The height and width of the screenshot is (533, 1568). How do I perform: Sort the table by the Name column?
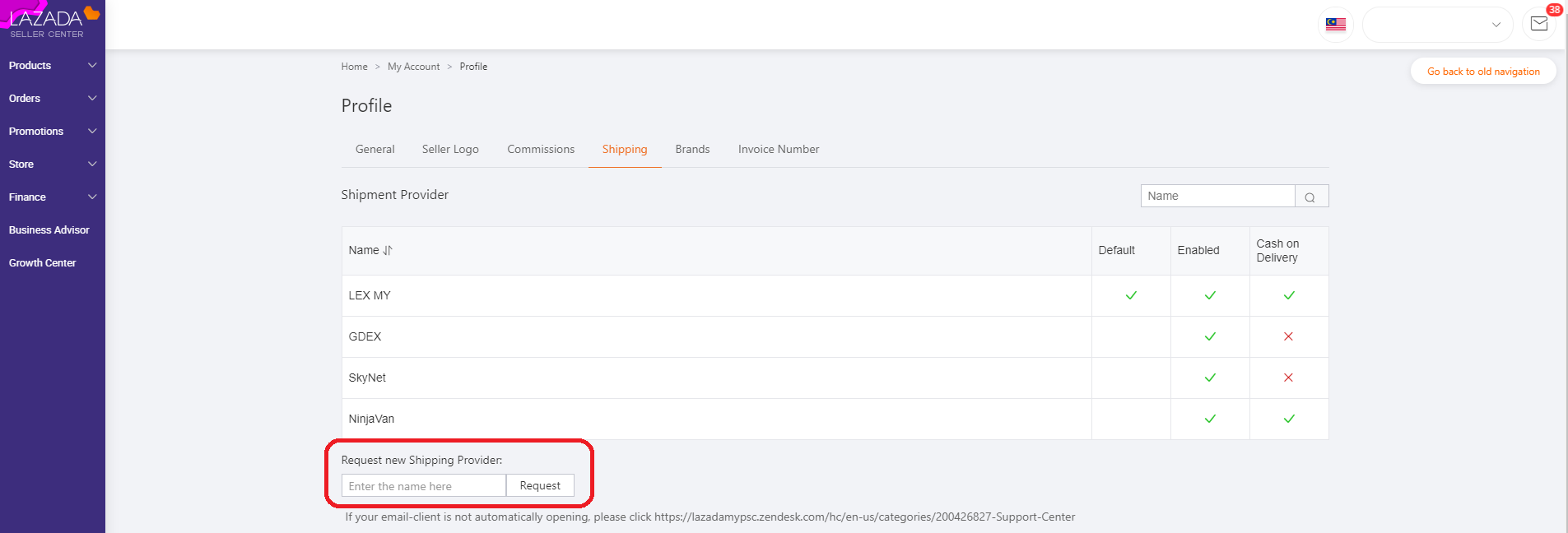(x=387, y=251)
